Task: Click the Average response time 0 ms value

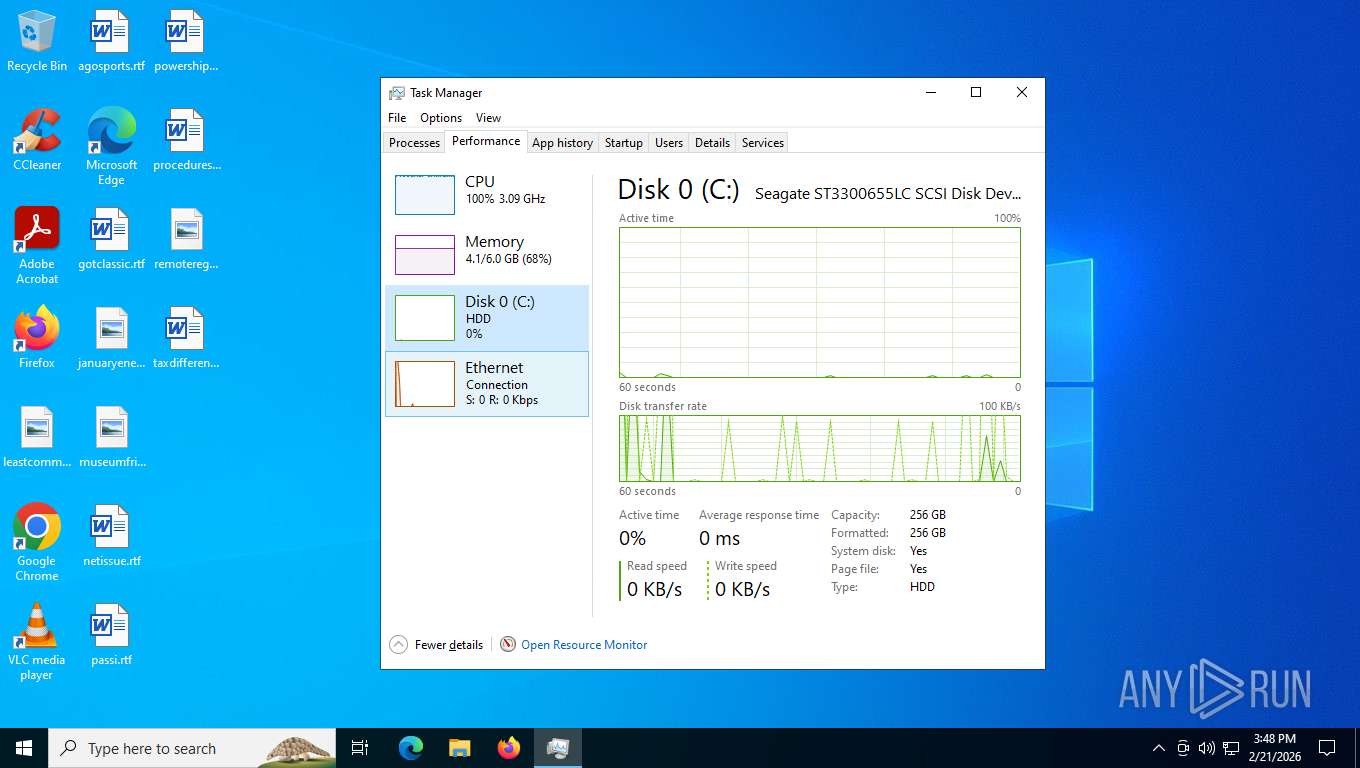Action: pos(720,538)
